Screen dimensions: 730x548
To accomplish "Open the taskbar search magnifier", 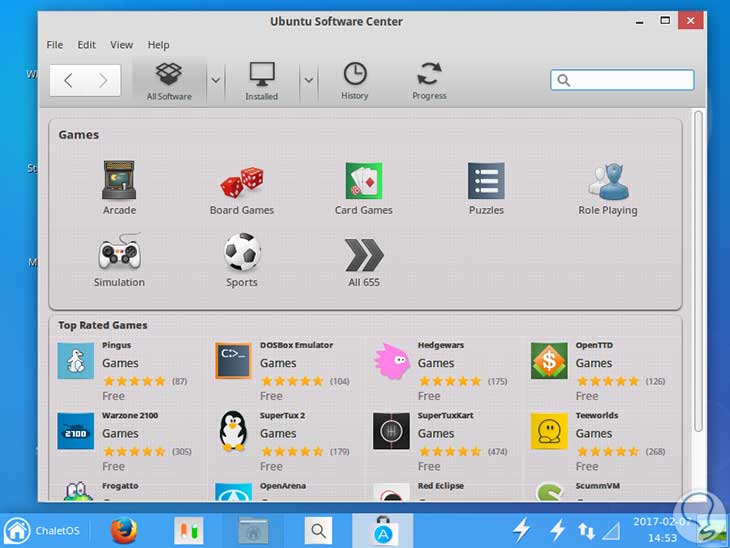I will tap(318, 530).
